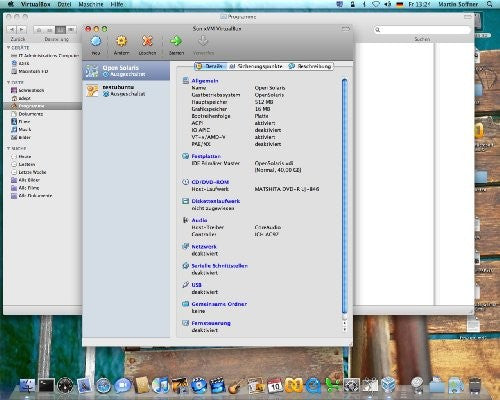Click the Löschen red X icon
This screenshot has width=500, height=400.
tap(147, 41)
